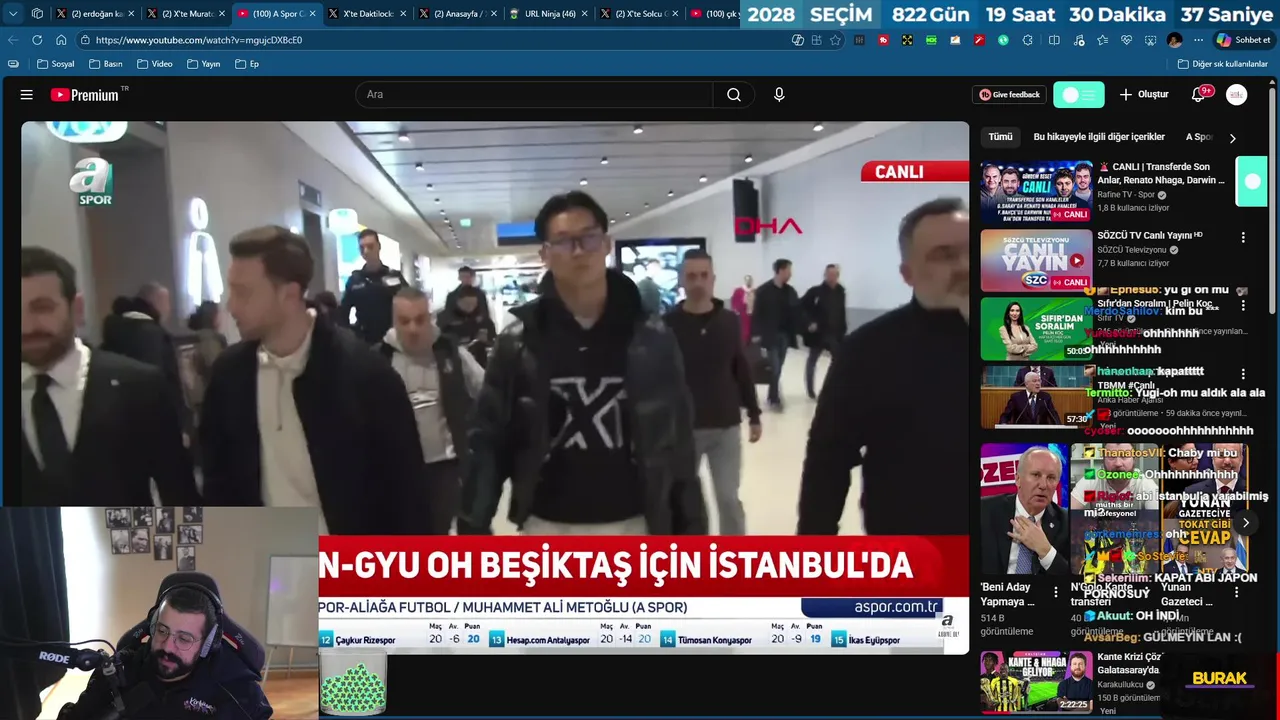The width and height of the screenshot is (1280, 720).
Task: Toggle the teal switch beside Give feedback
Action: 1079,95
